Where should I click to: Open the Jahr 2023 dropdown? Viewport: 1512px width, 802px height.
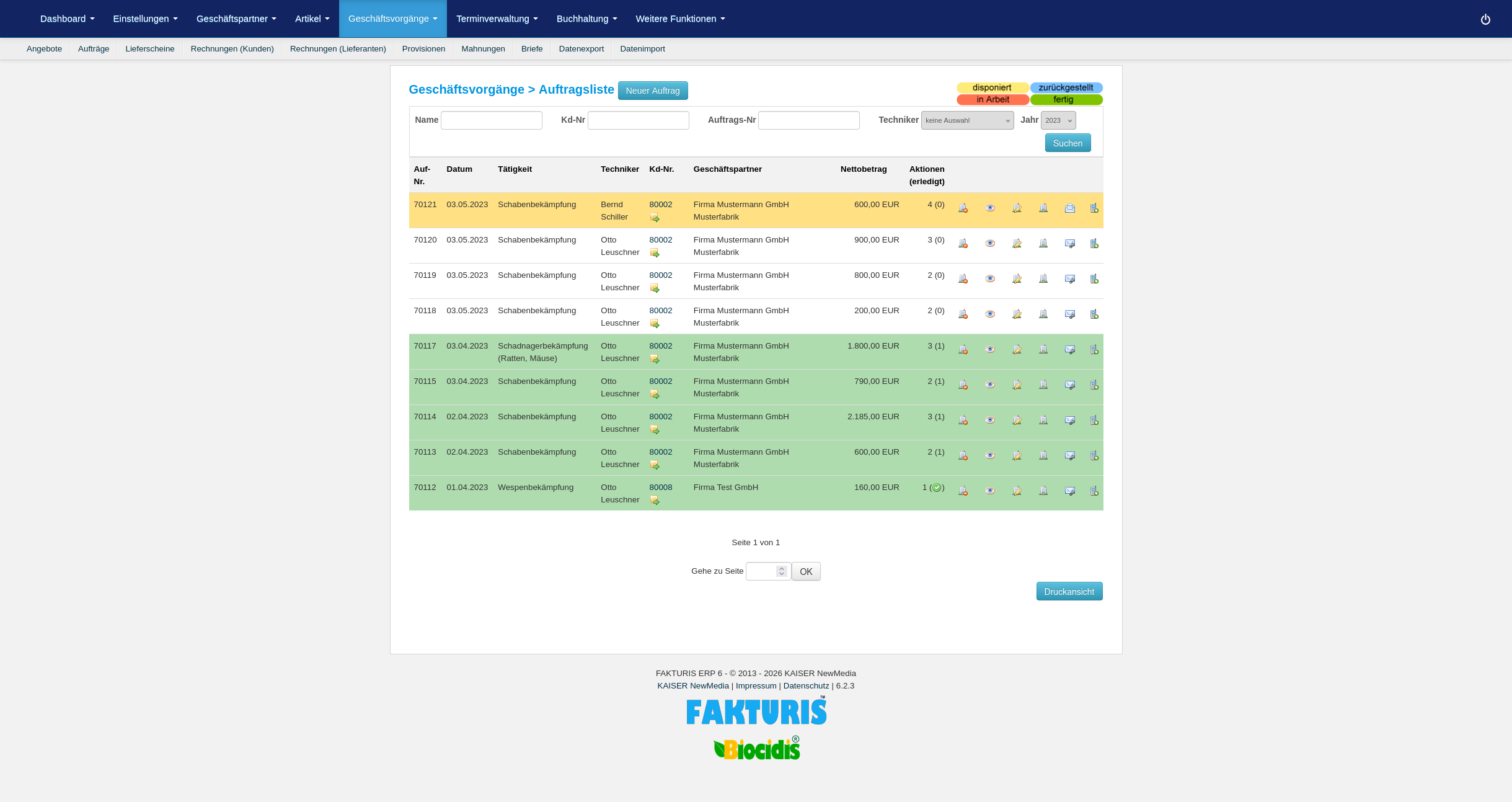1058,120
